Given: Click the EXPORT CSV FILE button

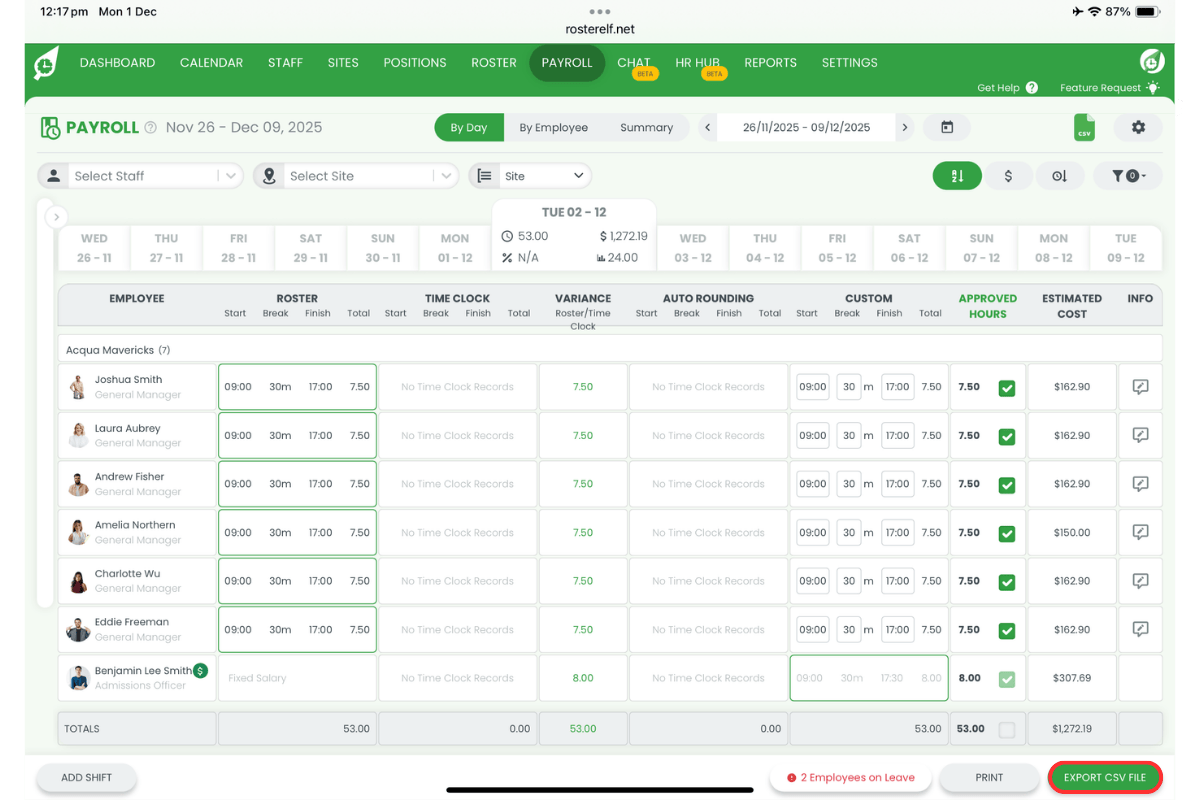Looking at the screenshot, I should coord(1104,777).
